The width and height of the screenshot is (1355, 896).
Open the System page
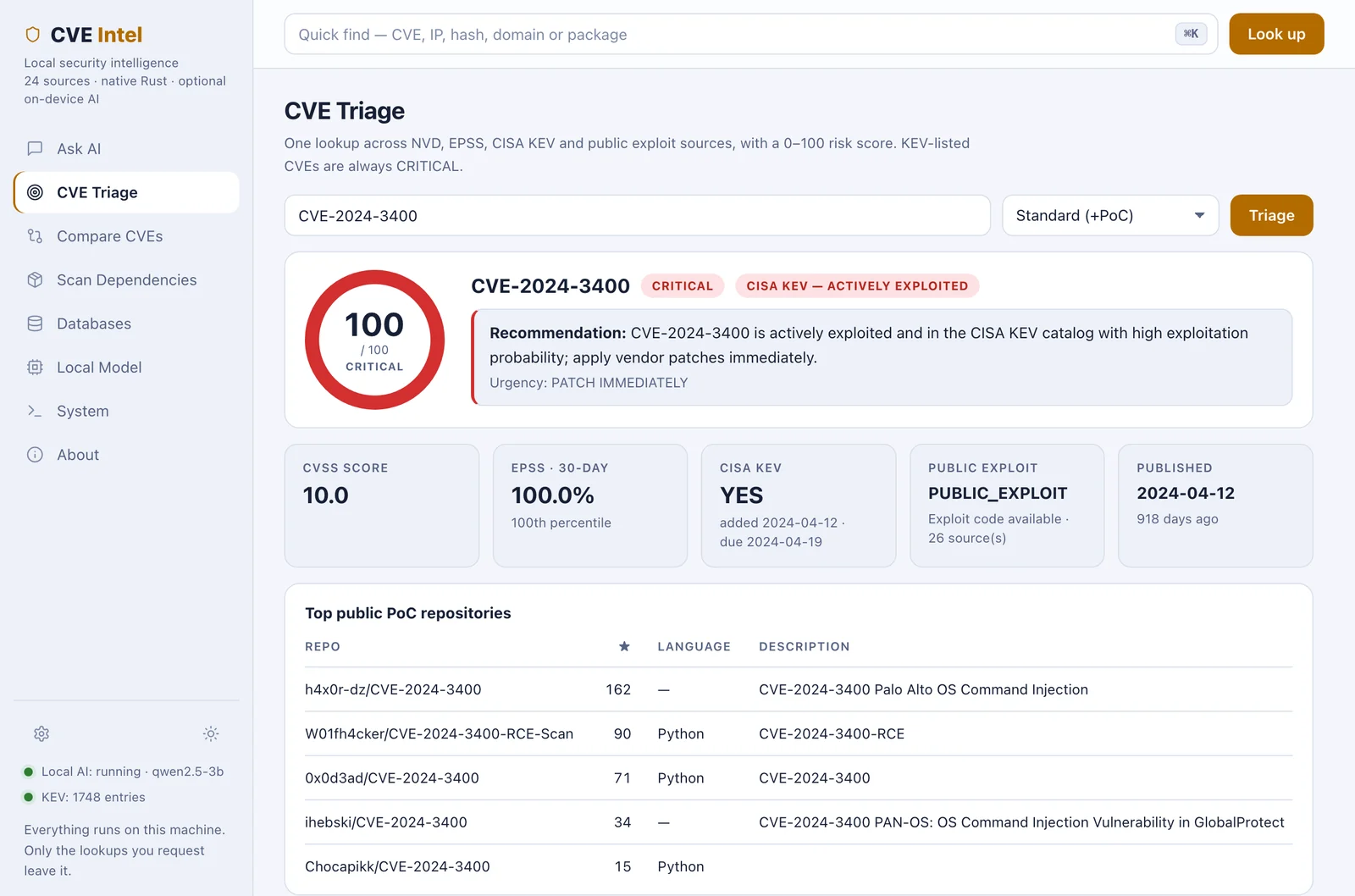pyautogui.click(x=126, y=411)
